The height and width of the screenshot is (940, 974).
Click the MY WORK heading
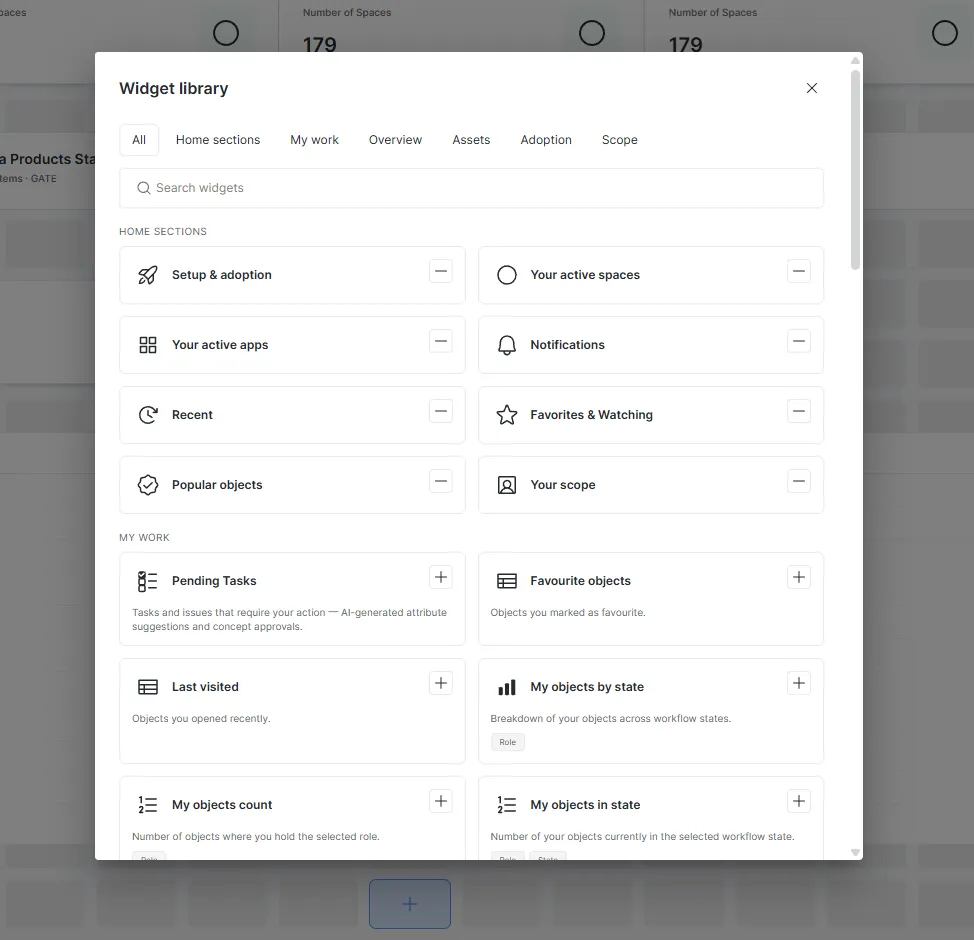(144, 537)
